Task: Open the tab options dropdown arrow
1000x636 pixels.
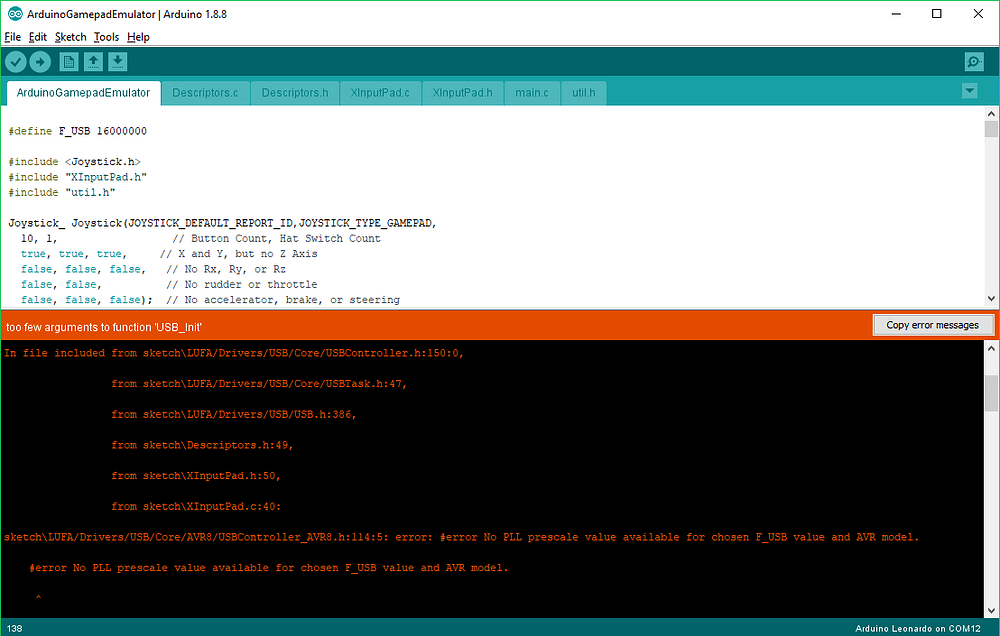Action: [969, 91]
